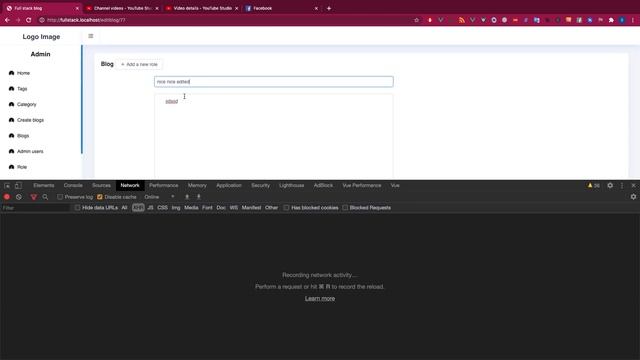Close the DevTools panel
Viewport: 640px width, 360px height.
click(x=633, y=185)
